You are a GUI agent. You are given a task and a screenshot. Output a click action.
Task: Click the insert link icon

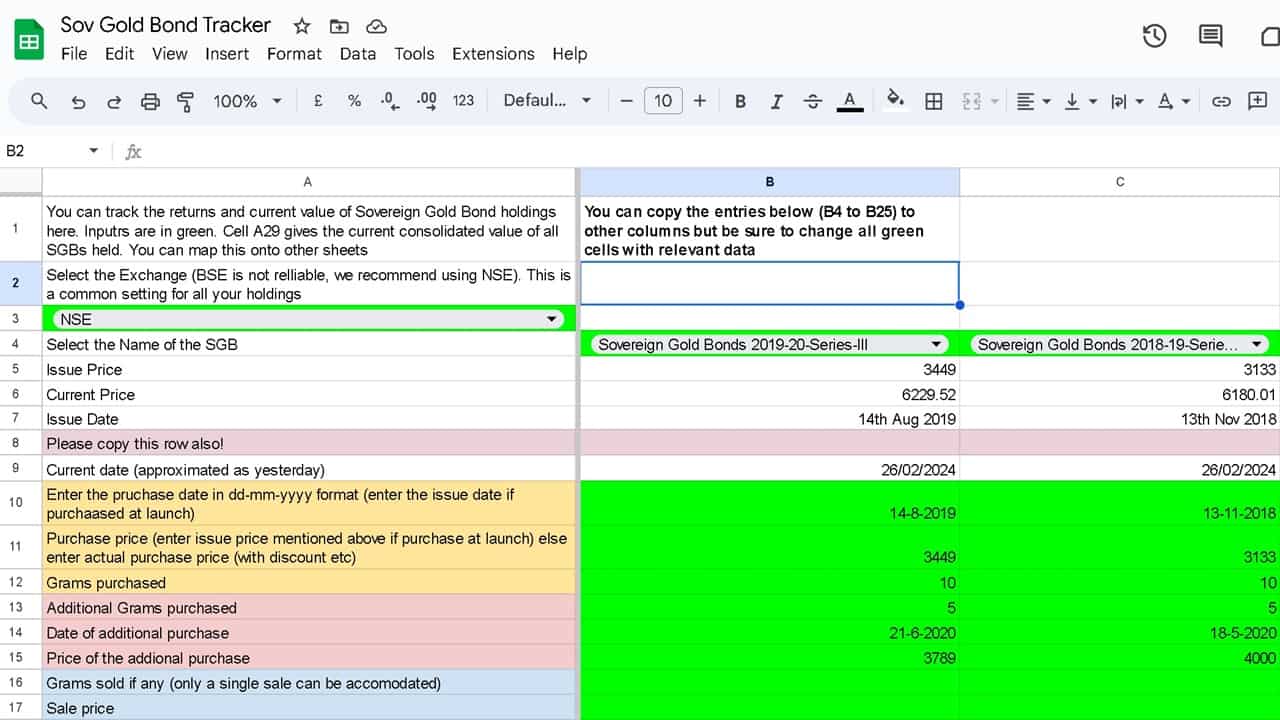click(x=1219, y=101)
